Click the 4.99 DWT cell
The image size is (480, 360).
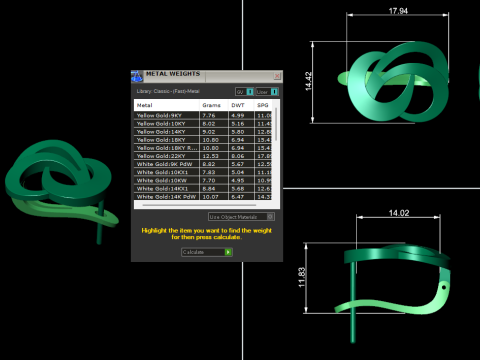point(241,115)
